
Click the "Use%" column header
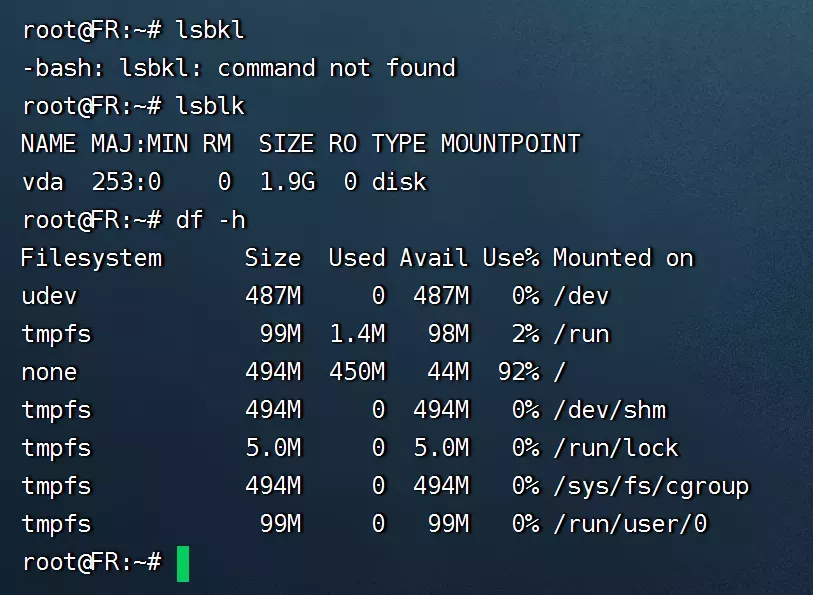(510, 258)
